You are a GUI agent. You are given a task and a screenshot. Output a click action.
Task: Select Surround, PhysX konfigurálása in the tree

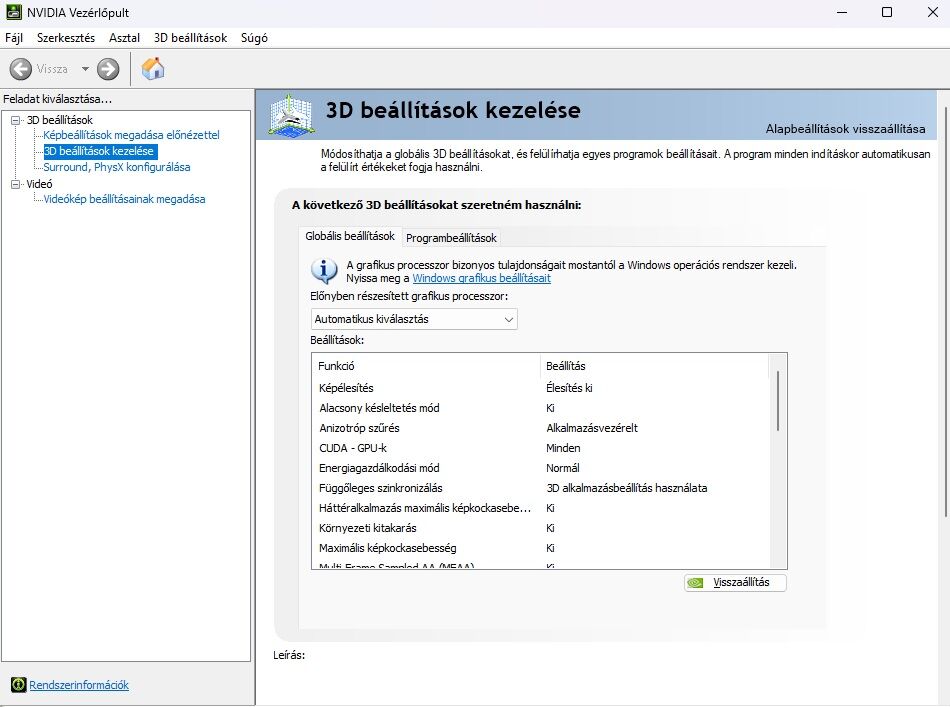(117, 167)
